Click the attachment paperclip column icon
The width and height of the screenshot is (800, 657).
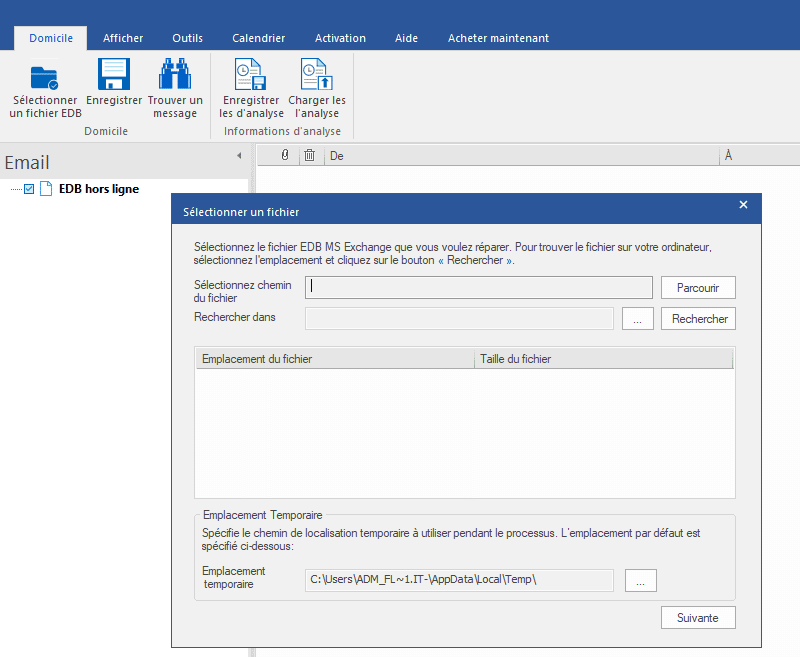285,155
